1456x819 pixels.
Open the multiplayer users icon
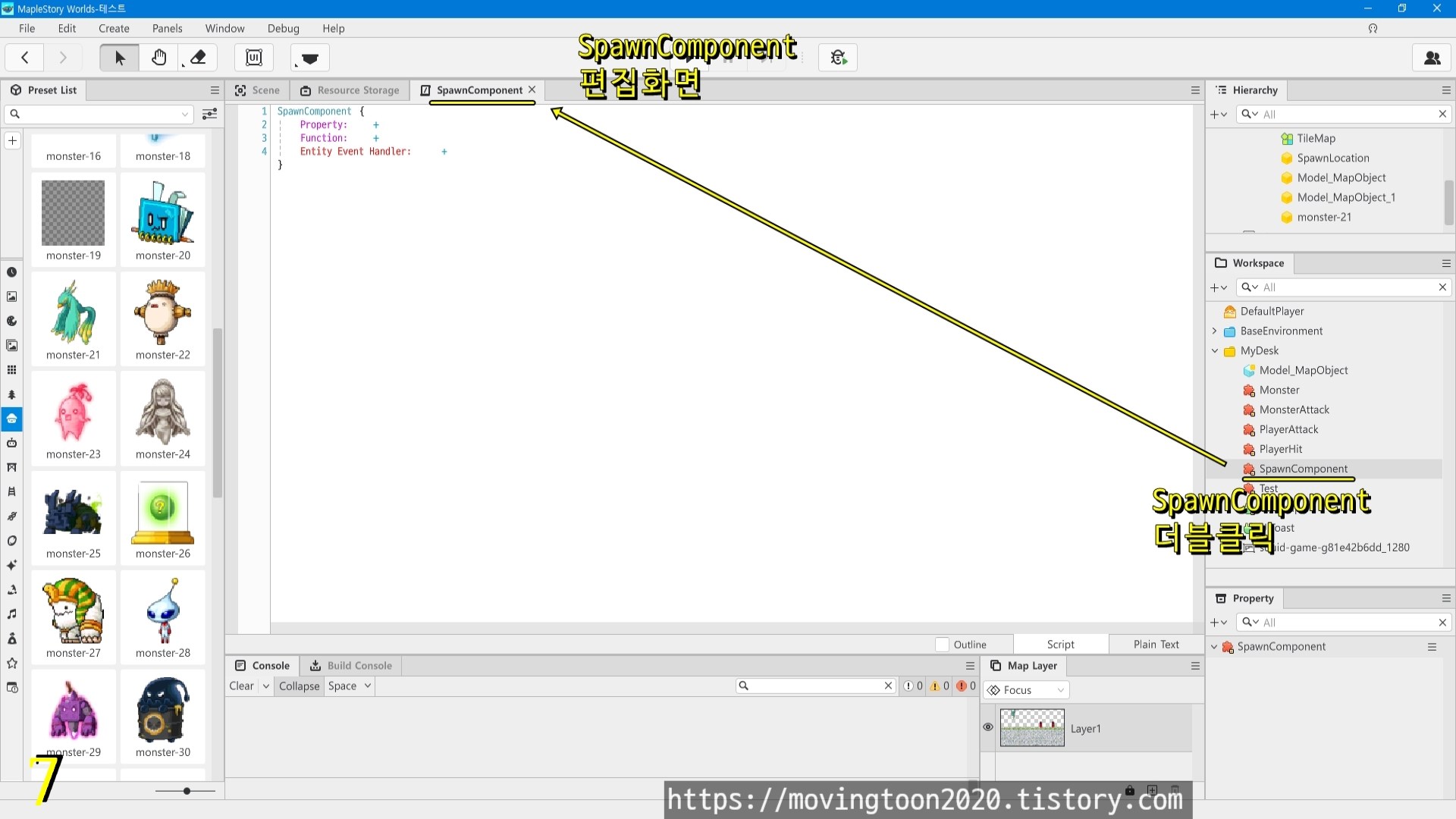pos(1432,58)
